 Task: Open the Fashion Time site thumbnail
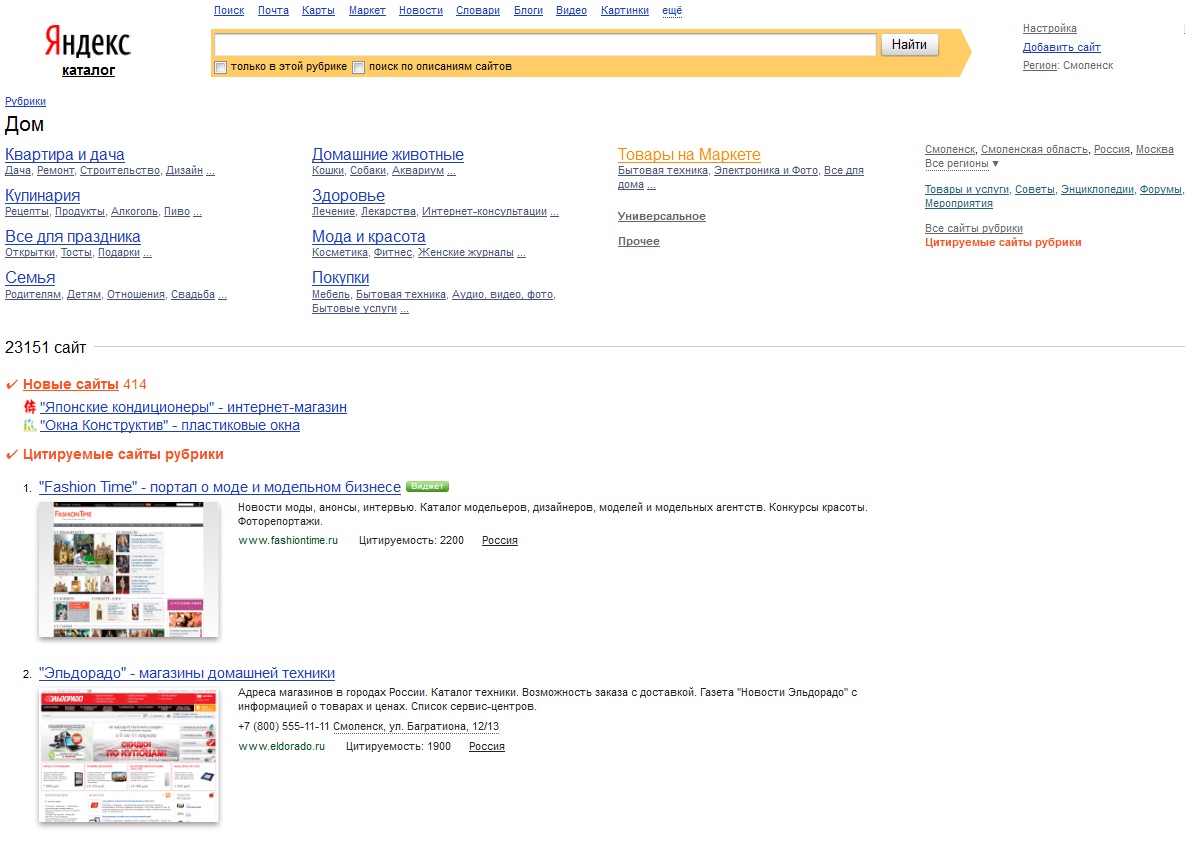(x=128, y=569)
